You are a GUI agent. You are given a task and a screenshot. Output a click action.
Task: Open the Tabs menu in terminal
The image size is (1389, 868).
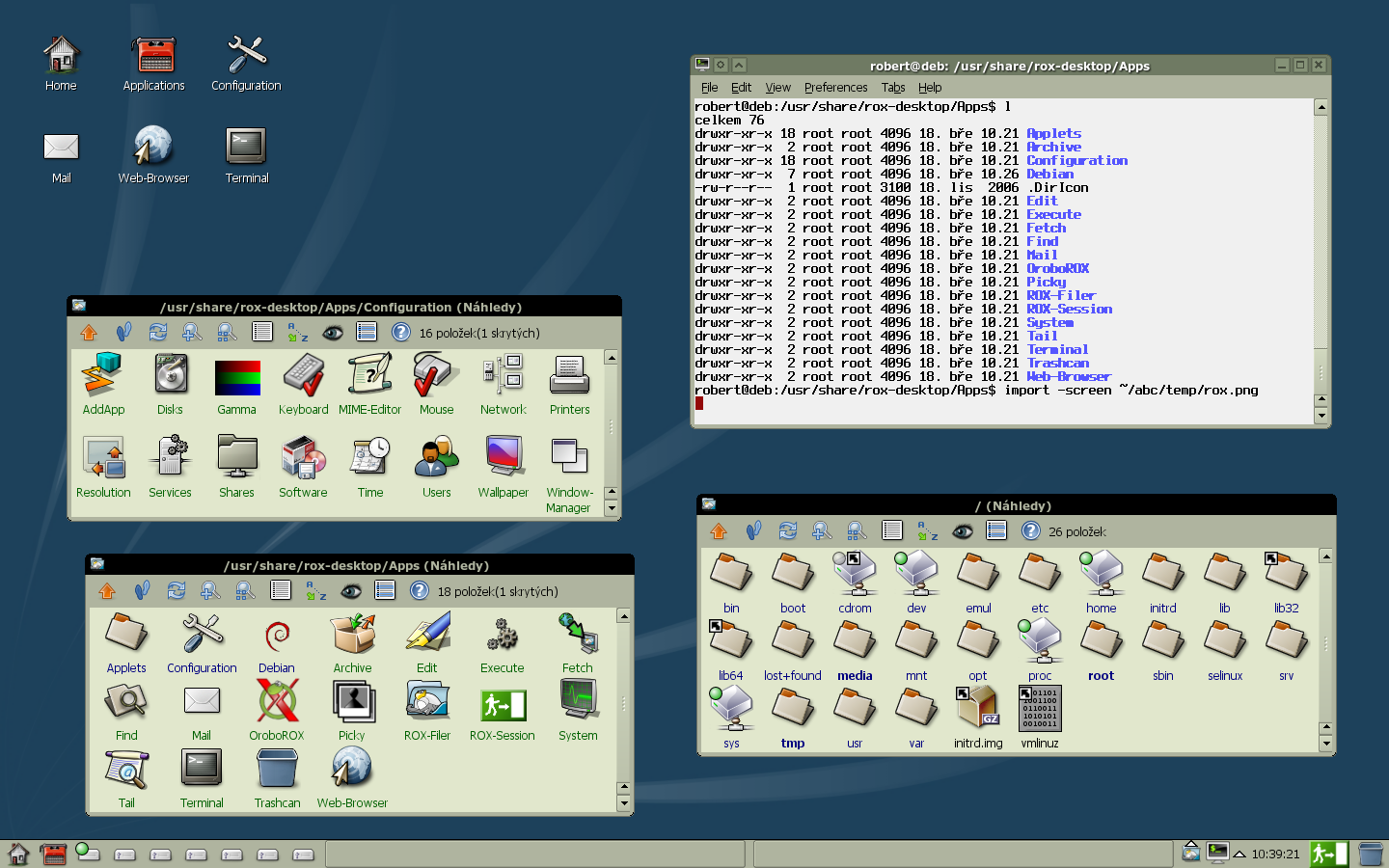[x=893, y=87]
